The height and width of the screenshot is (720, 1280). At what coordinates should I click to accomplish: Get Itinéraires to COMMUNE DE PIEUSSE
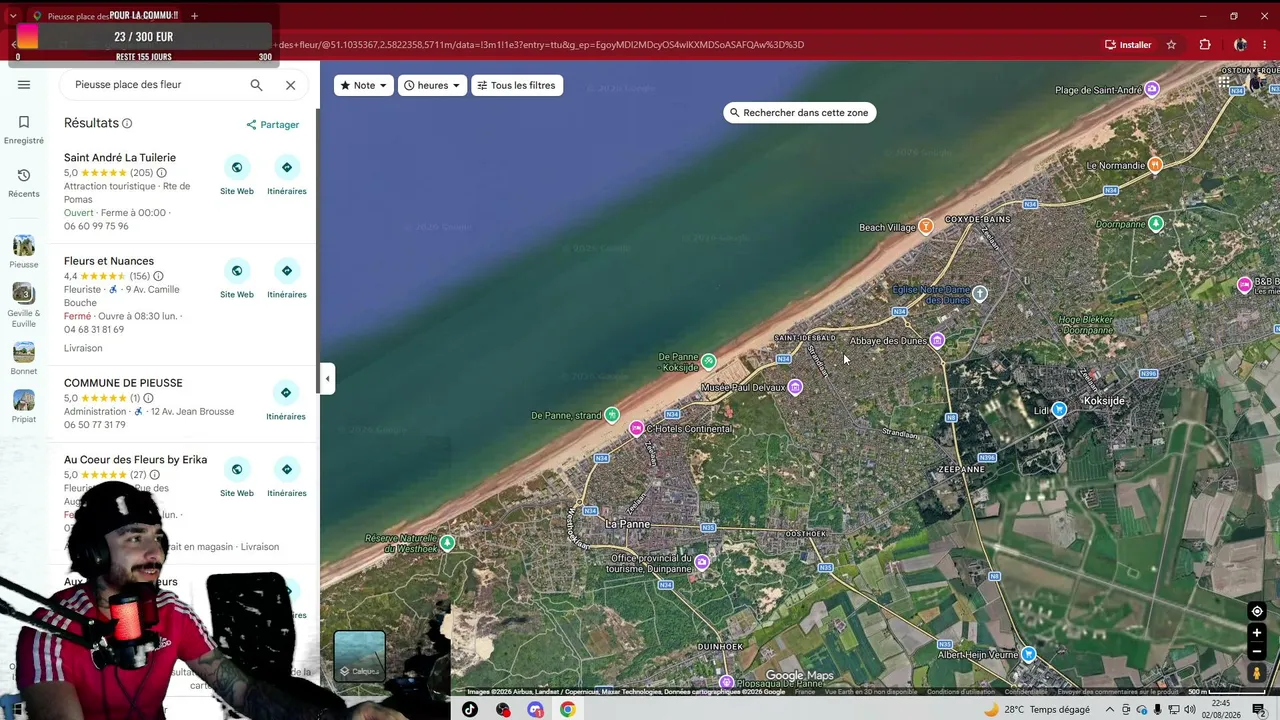pyautogui.click(x=286, y=401)
